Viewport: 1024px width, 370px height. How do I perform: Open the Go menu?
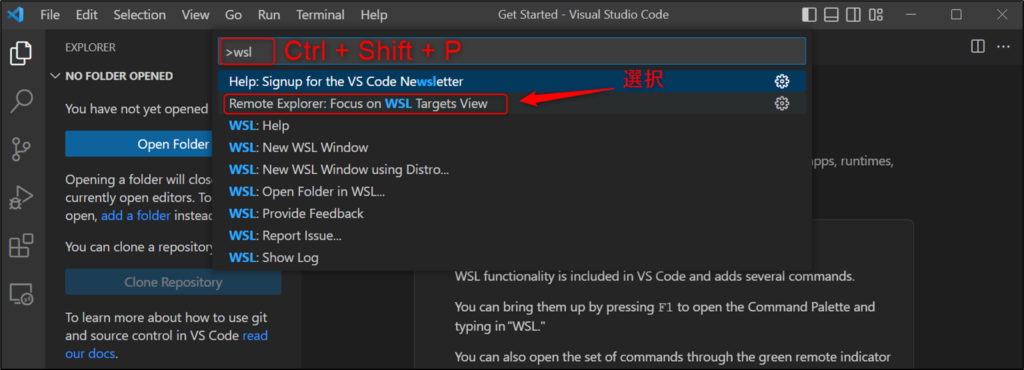[233, 14]
